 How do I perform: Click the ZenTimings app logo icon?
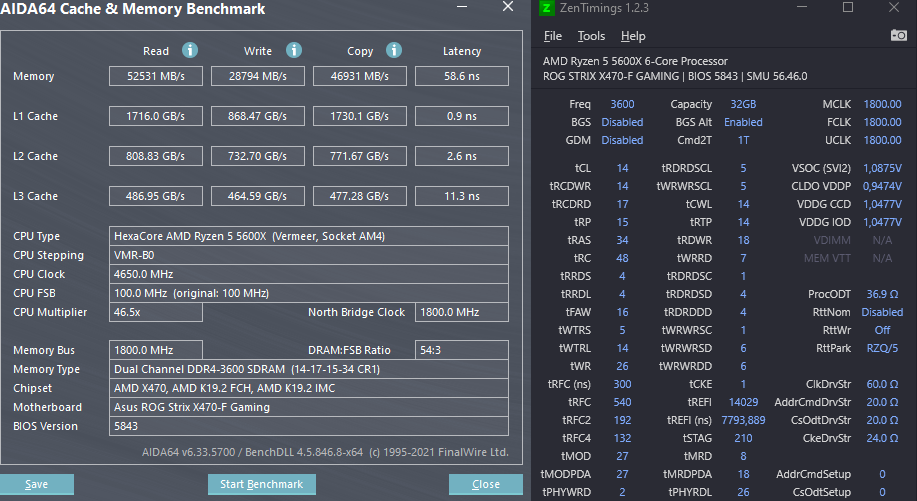(546, 8)
